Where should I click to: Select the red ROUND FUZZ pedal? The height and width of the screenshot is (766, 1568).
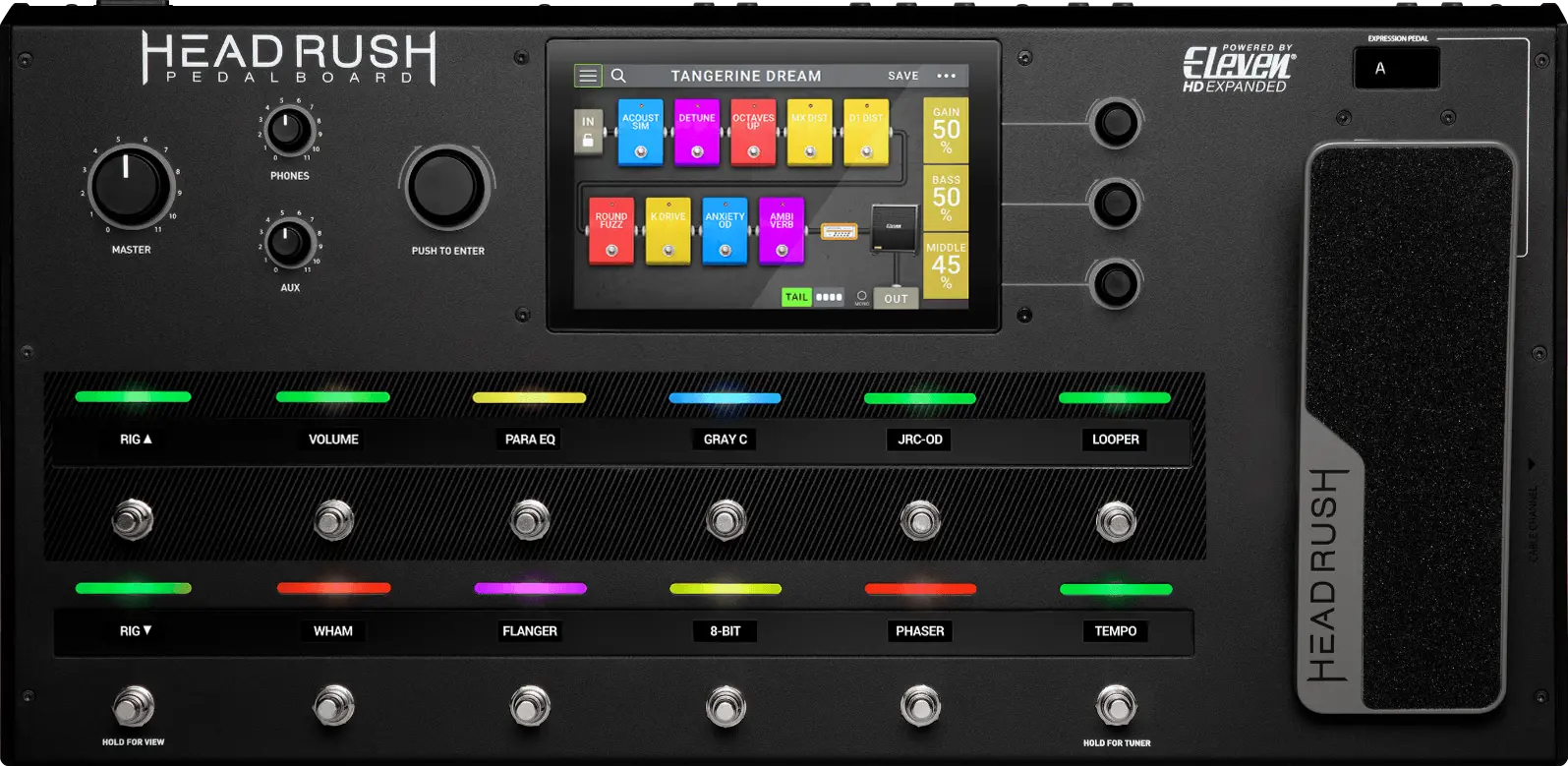tap(611, 231)
